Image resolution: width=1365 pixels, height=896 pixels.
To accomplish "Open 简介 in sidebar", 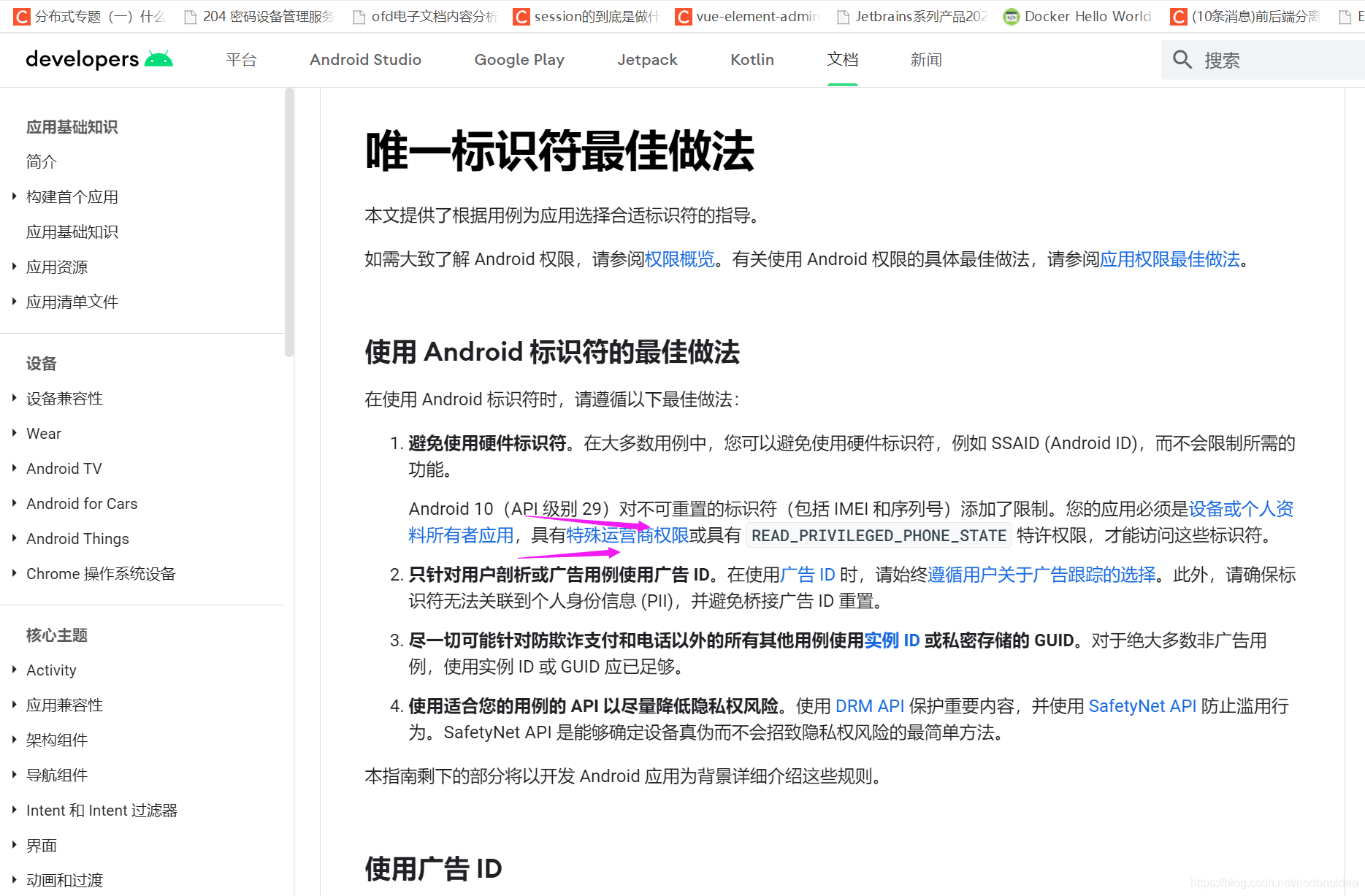I will point(42,161).
